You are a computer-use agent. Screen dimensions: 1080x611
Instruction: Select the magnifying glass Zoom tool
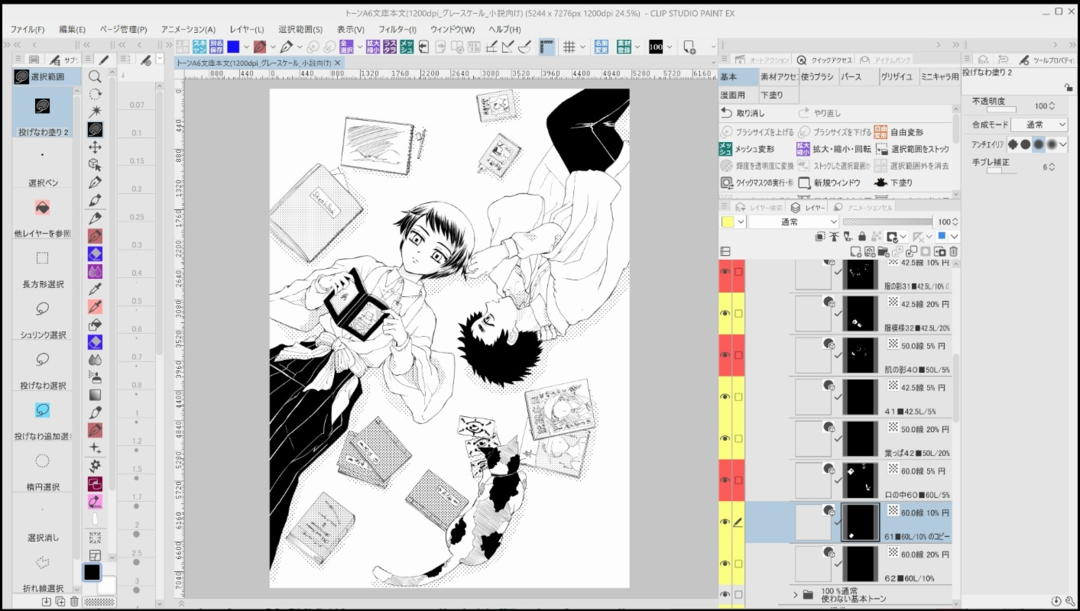pos(95,76)
